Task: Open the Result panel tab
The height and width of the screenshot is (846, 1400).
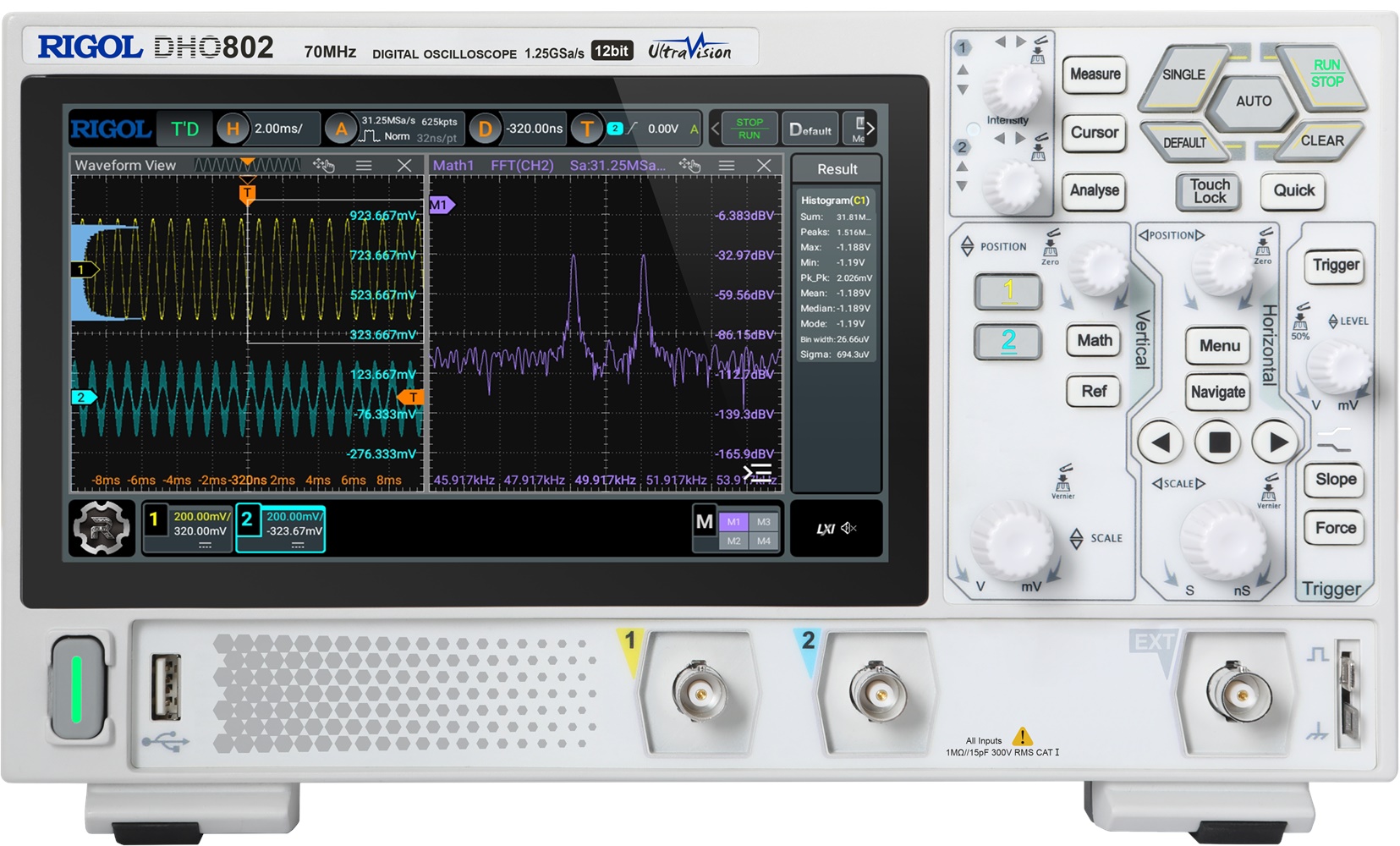Action: click(x=837, y=169)
